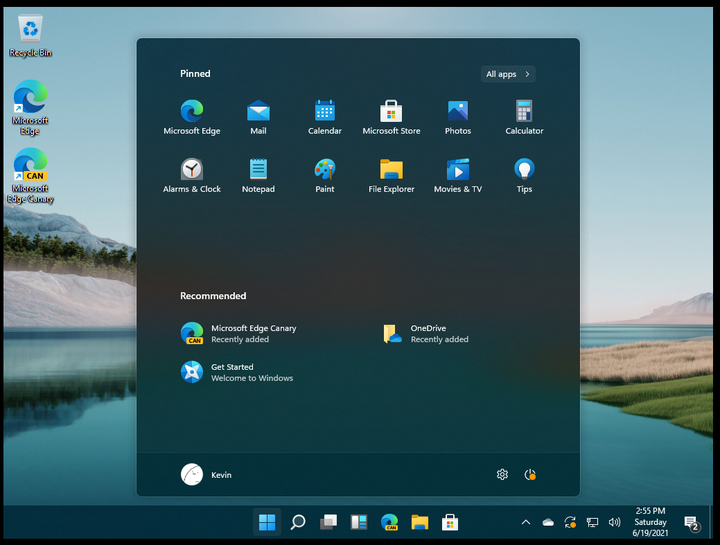This screenshot has height=545, width=720.
Task: Open recommended Microsoft Edge Canary item
Action: (x=239, y=333)
